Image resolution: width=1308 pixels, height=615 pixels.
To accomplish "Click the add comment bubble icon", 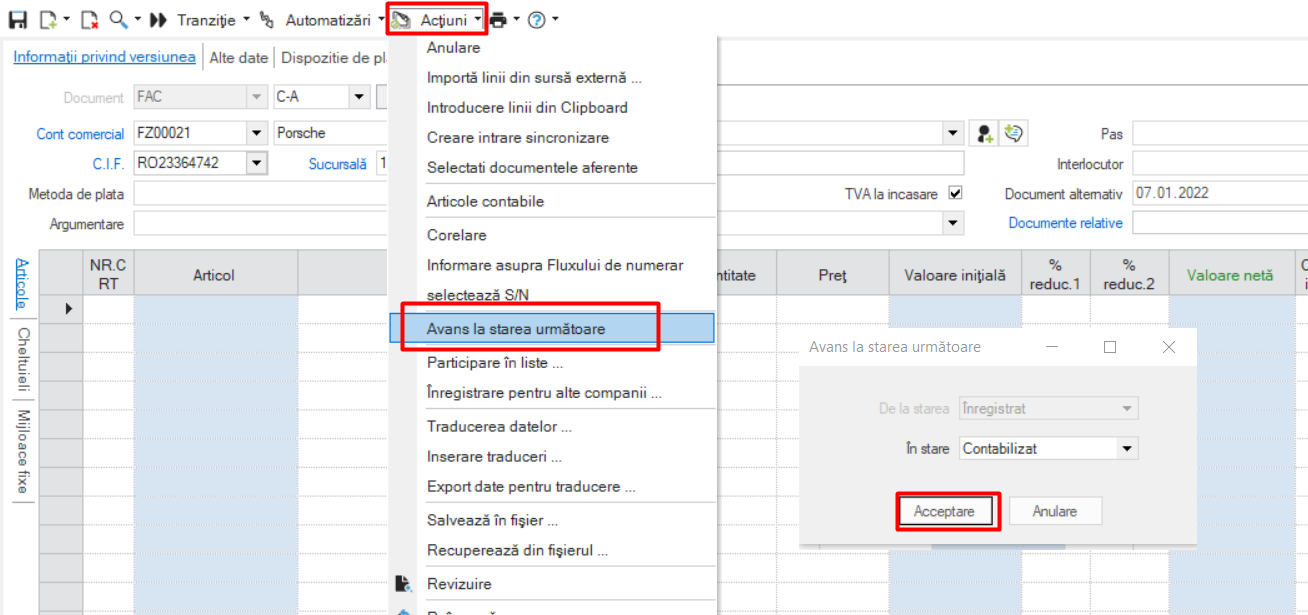I will (1015, 133).
